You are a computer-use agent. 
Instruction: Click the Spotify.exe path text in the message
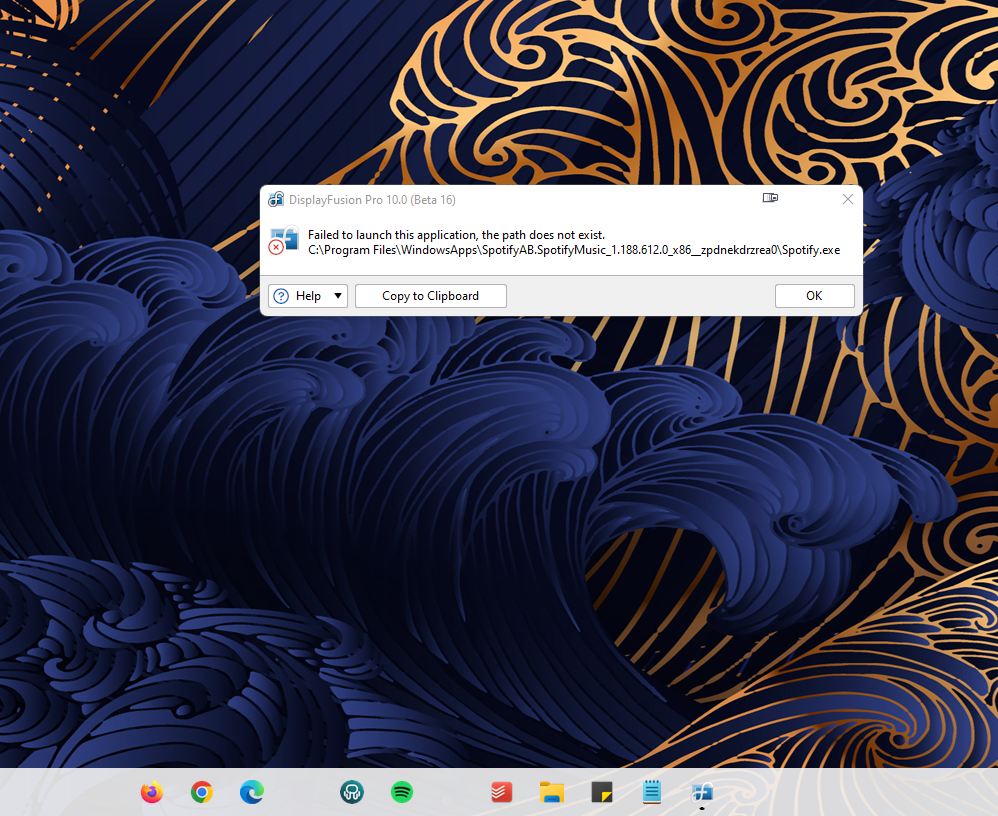(x=573, y=250)
